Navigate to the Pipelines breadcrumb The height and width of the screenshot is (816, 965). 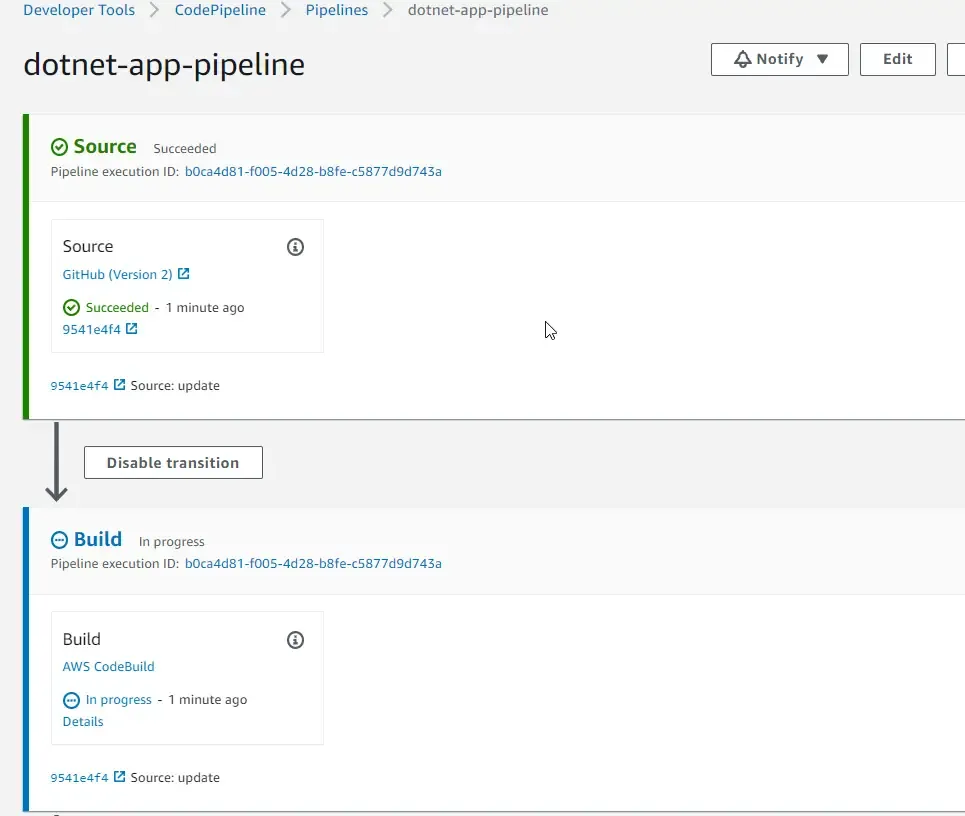pyautogui.click(x=336, y=10)
